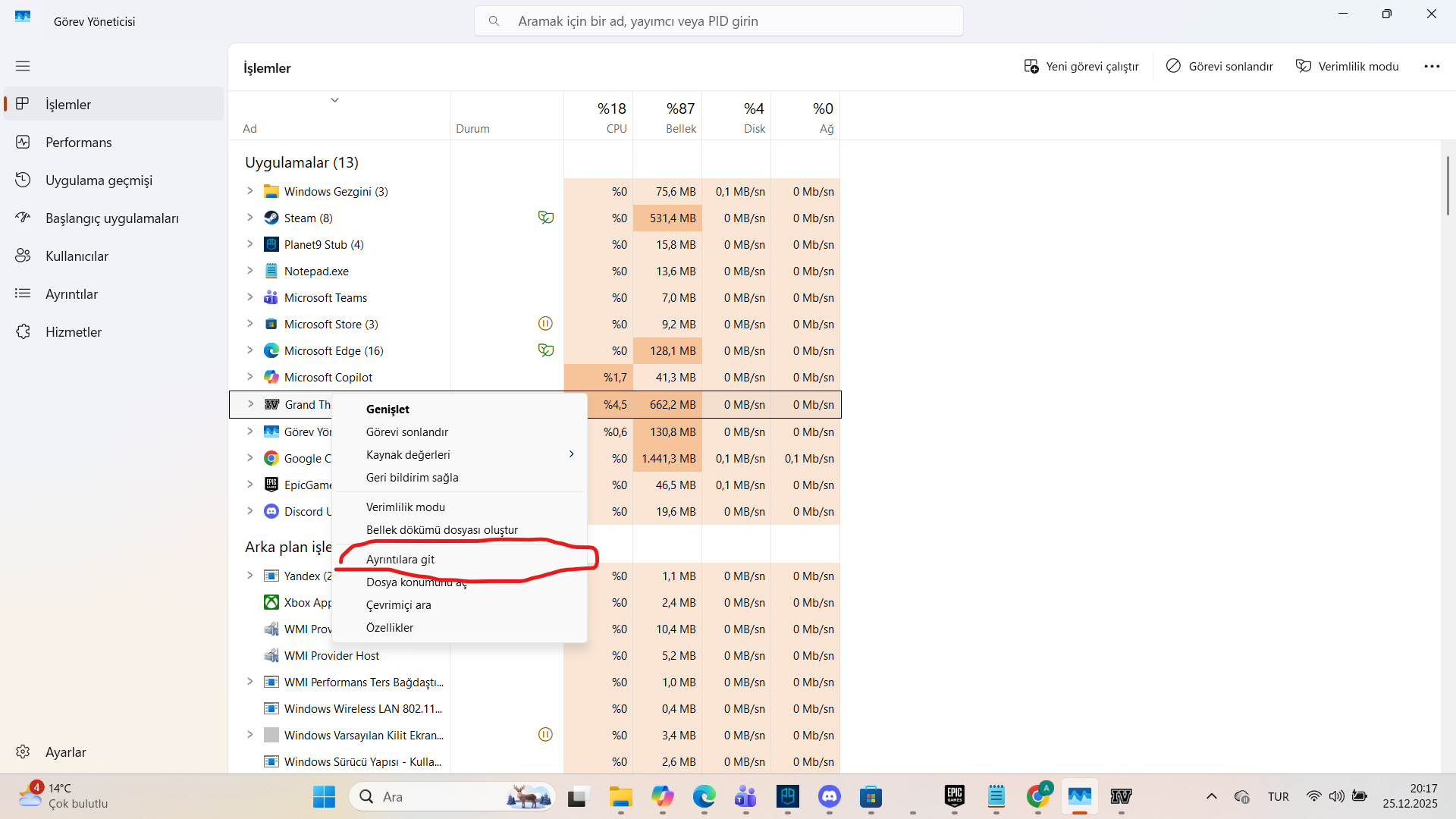Open Epic Games Launcher from taskbar
This screenshot has width=1456, height=819.
[954, 797]
